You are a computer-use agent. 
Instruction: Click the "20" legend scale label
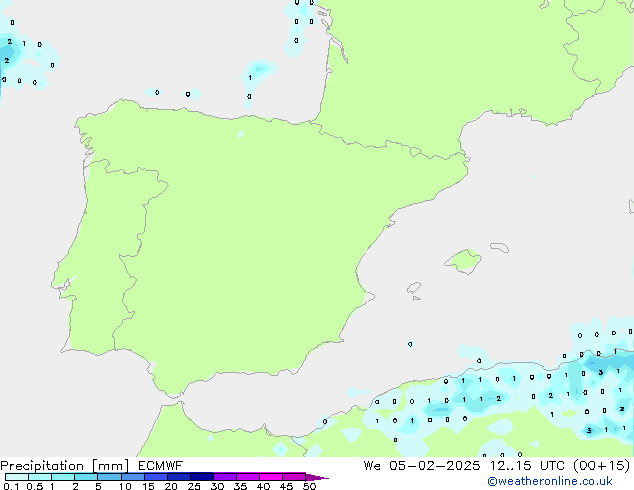(x=171, y=486)
